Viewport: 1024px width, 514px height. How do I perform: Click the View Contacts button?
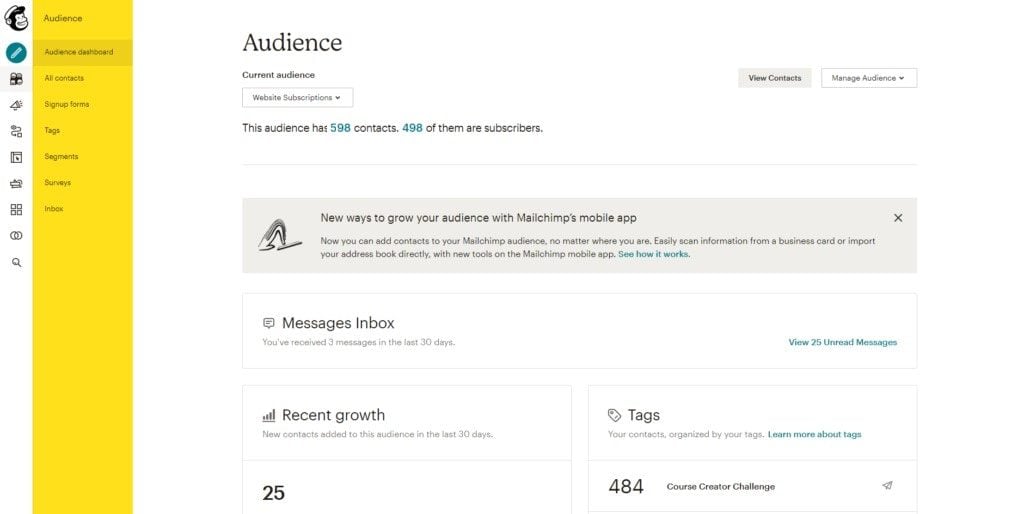(775, 78)
